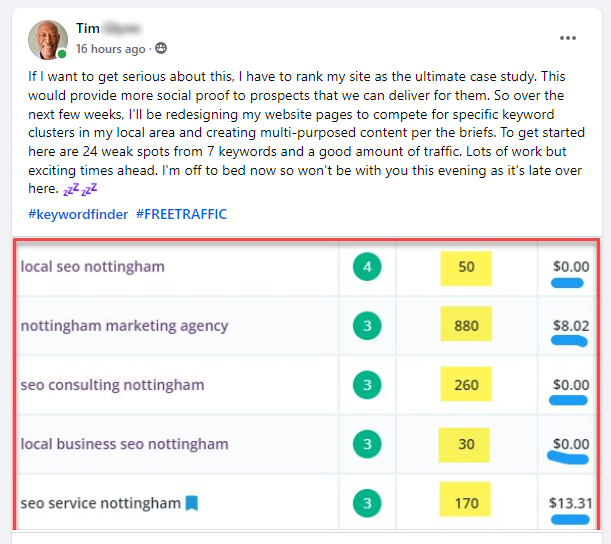Select the nottingham marketing agency keyword
The height and width of the screenshot is (544, 611).
click(125, 326)
